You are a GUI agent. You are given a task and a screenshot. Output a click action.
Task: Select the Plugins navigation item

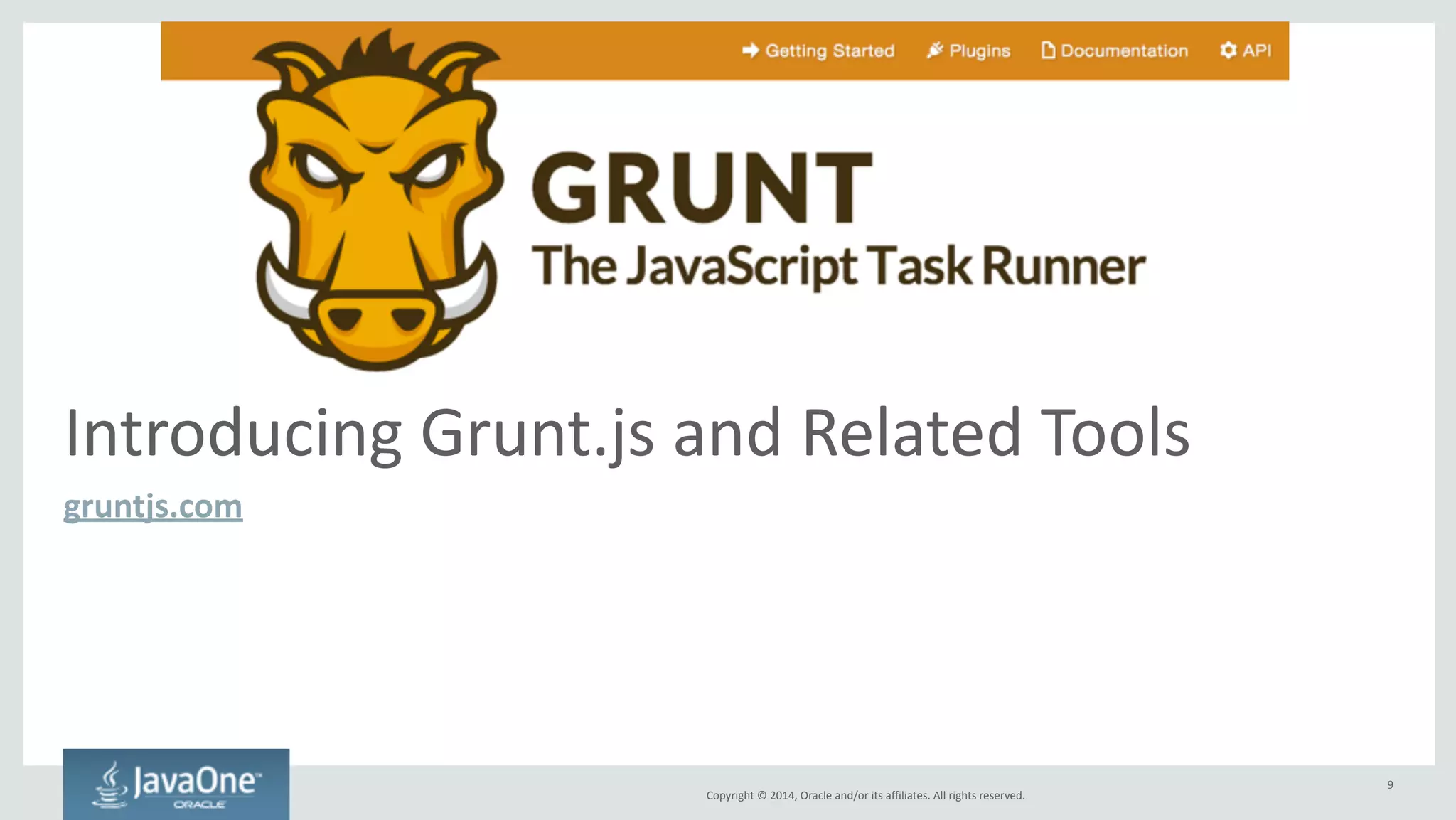tap(980, 51)
